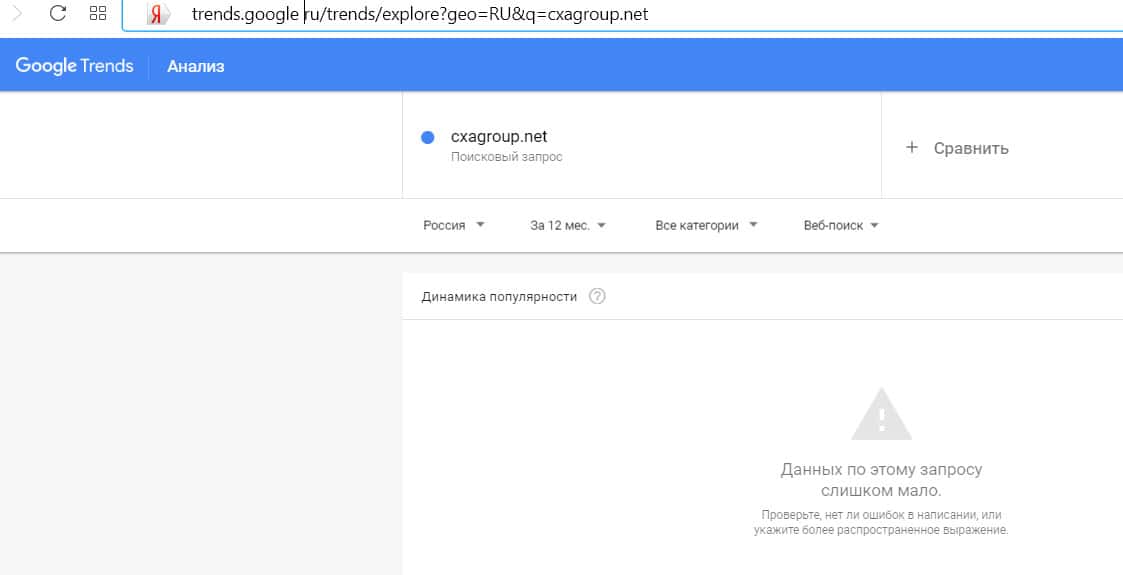
Task: Edit the cxagroup.net search term
Action: 499,137
